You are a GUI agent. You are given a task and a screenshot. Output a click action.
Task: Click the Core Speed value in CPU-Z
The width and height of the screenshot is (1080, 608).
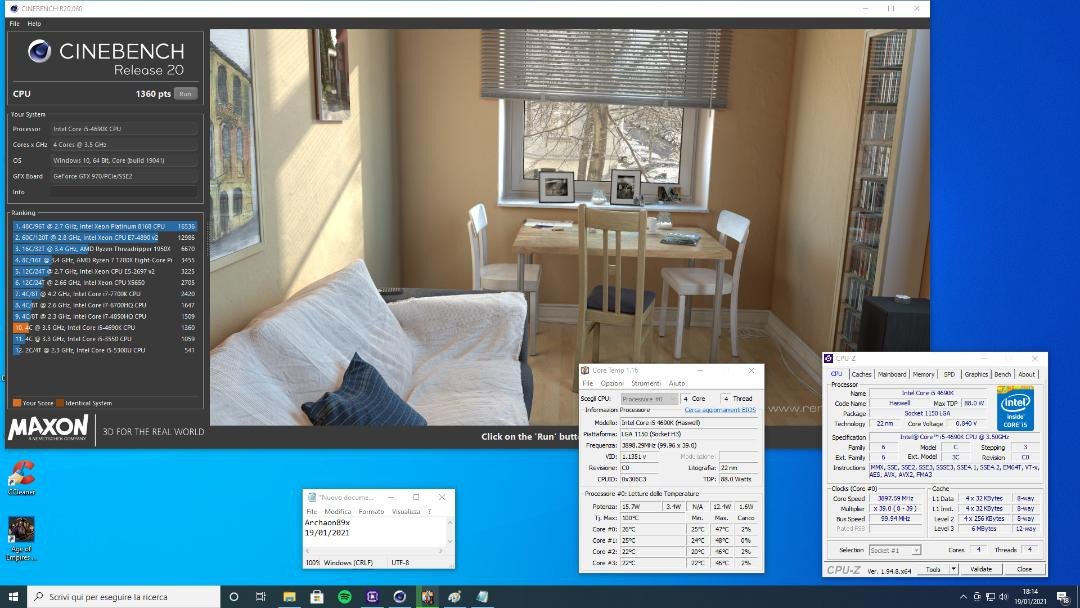coord(895,498)
